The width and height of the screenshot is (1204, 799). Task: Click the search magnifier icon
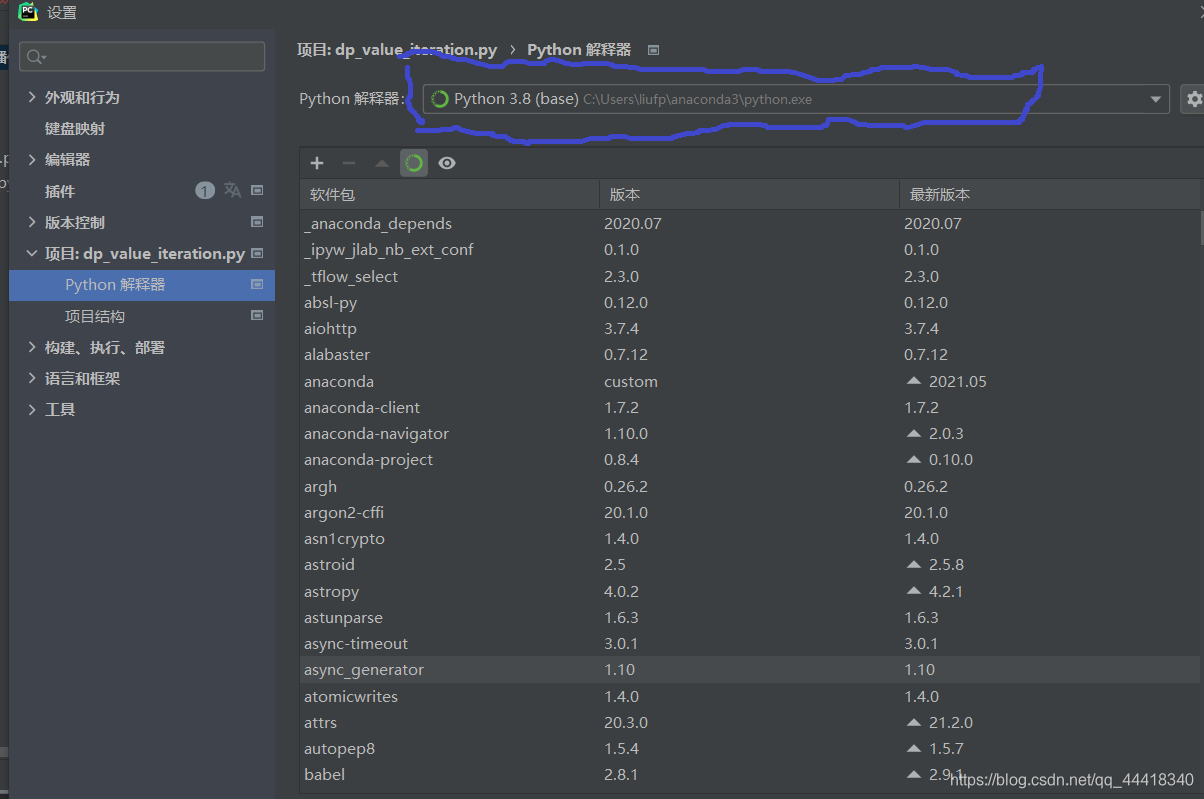[36, 57]
